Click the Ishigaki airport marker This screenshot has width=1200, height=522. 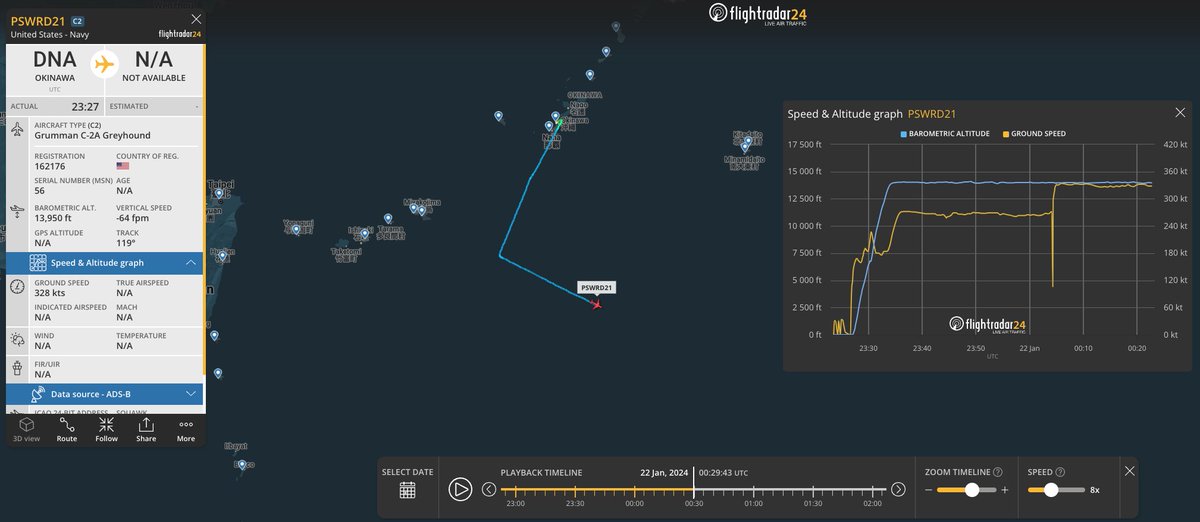[x=366, y=234]
